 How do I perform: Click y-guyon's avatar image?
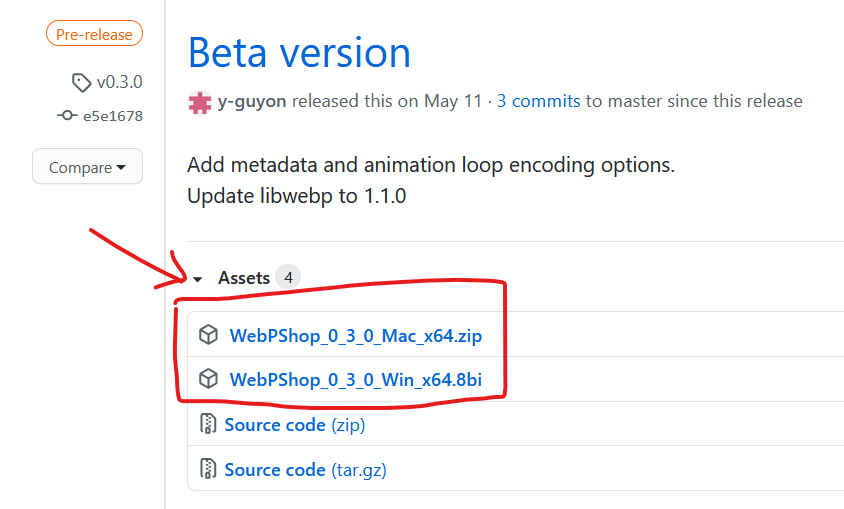[x=200, y=102]
